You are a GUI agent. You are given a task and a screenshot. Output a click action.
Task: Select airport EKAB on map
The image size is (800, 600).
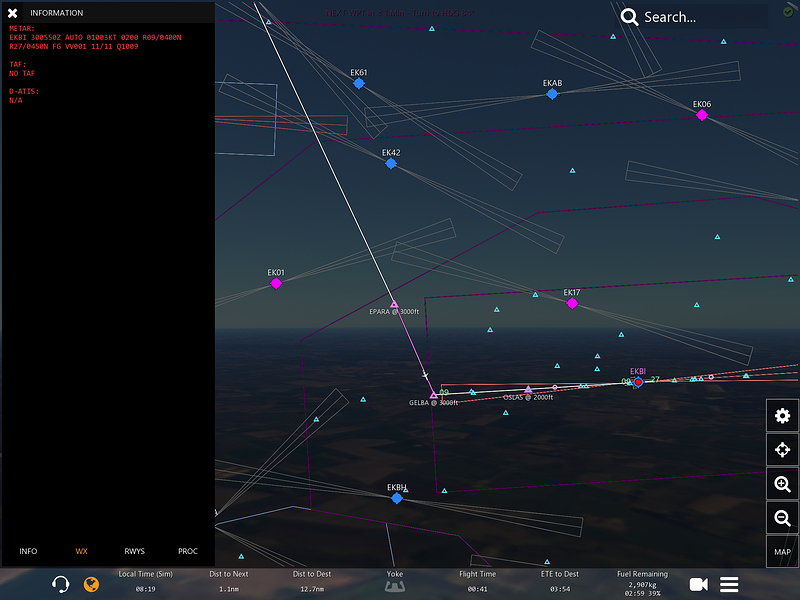click(x=552, y=94)
